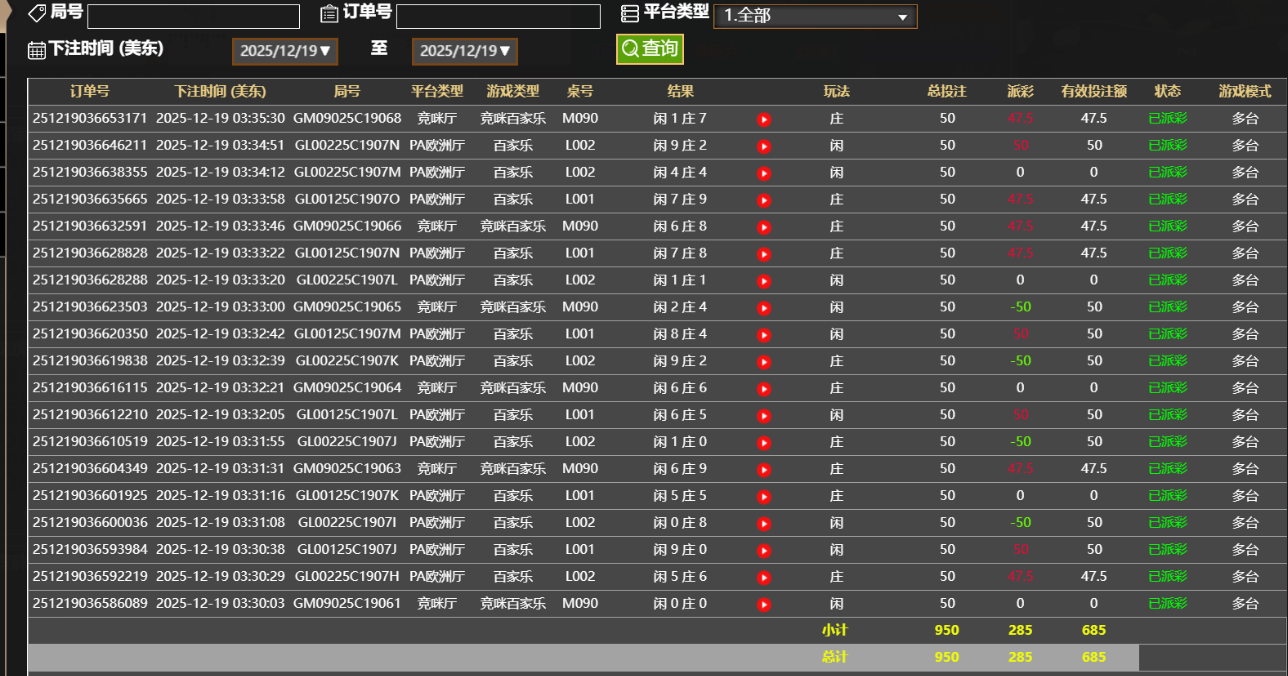This screenshot has height=676, width=1288.
Task: Click the 派彩 column header
Action: (1020, 91)
